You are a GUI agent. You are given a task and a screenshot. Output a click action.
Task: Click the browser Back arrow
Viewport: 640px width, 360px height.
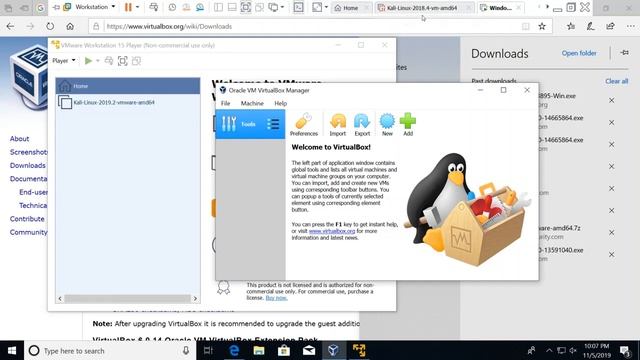(10, 26)
